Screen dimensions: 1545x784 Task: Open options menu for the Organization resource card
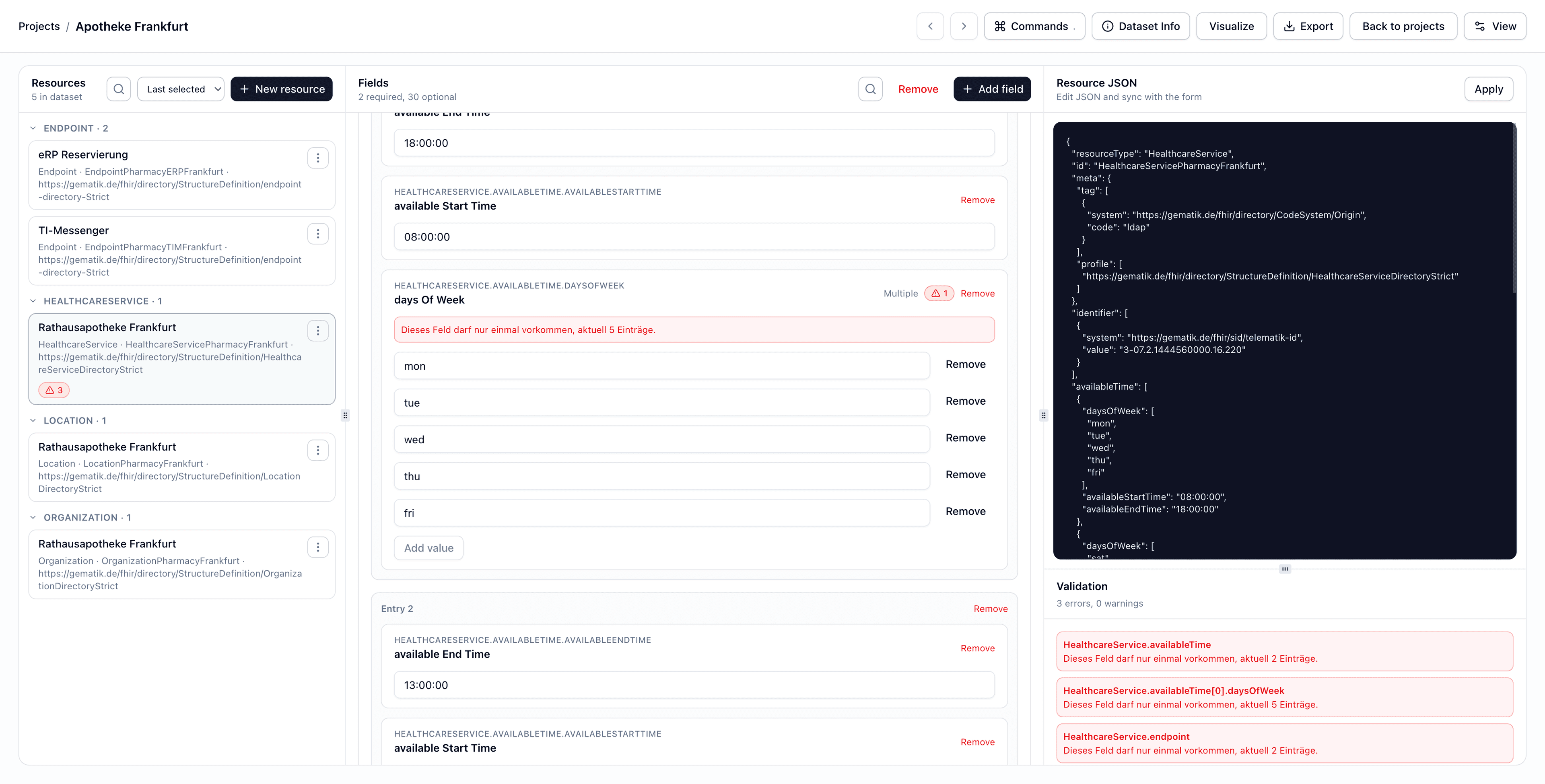point(318,546)
